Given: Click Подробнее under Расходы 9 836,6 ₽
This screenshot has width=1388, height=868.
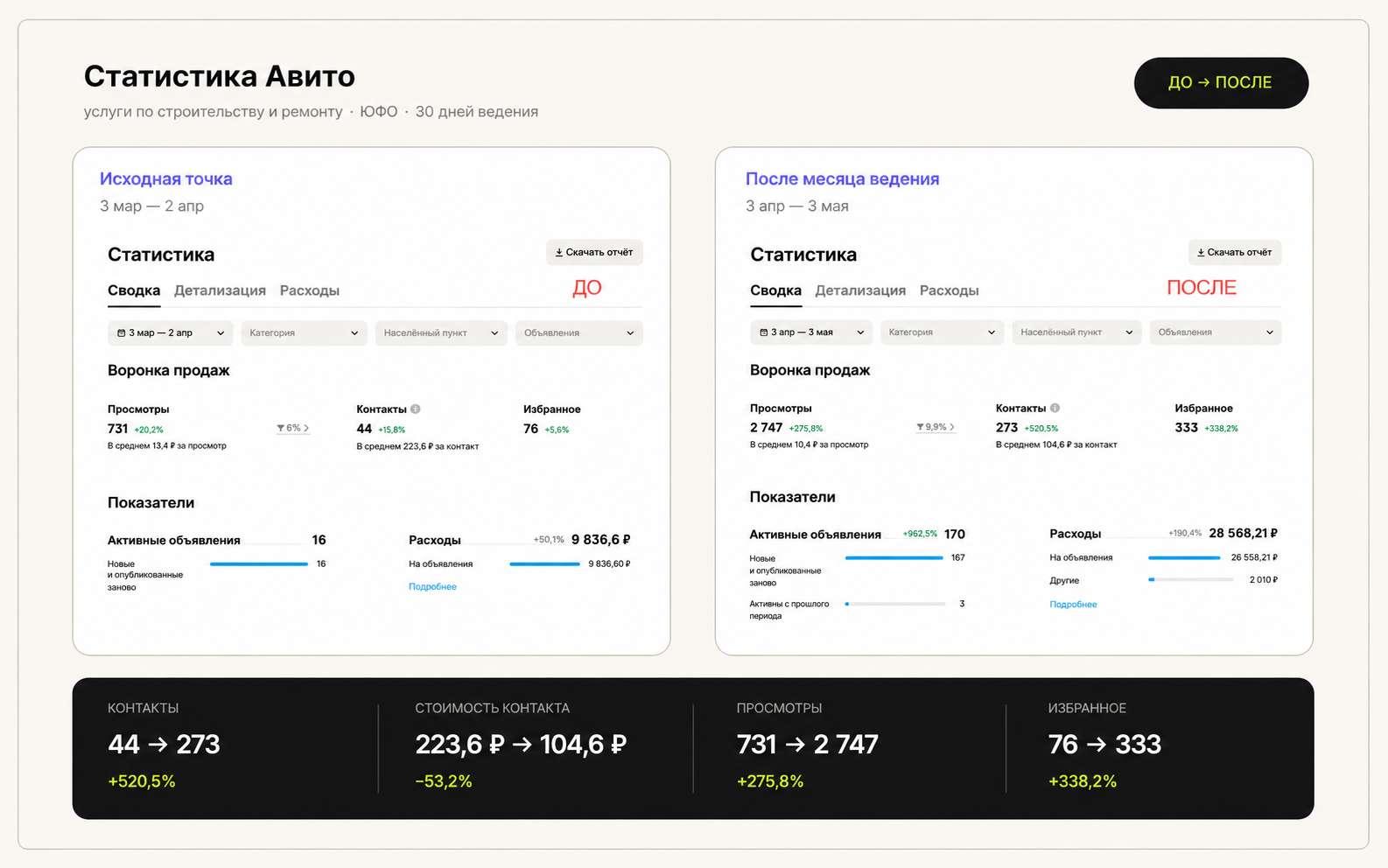Looking at the screenshot, I should pyautogui.click(x=432, y=586).
